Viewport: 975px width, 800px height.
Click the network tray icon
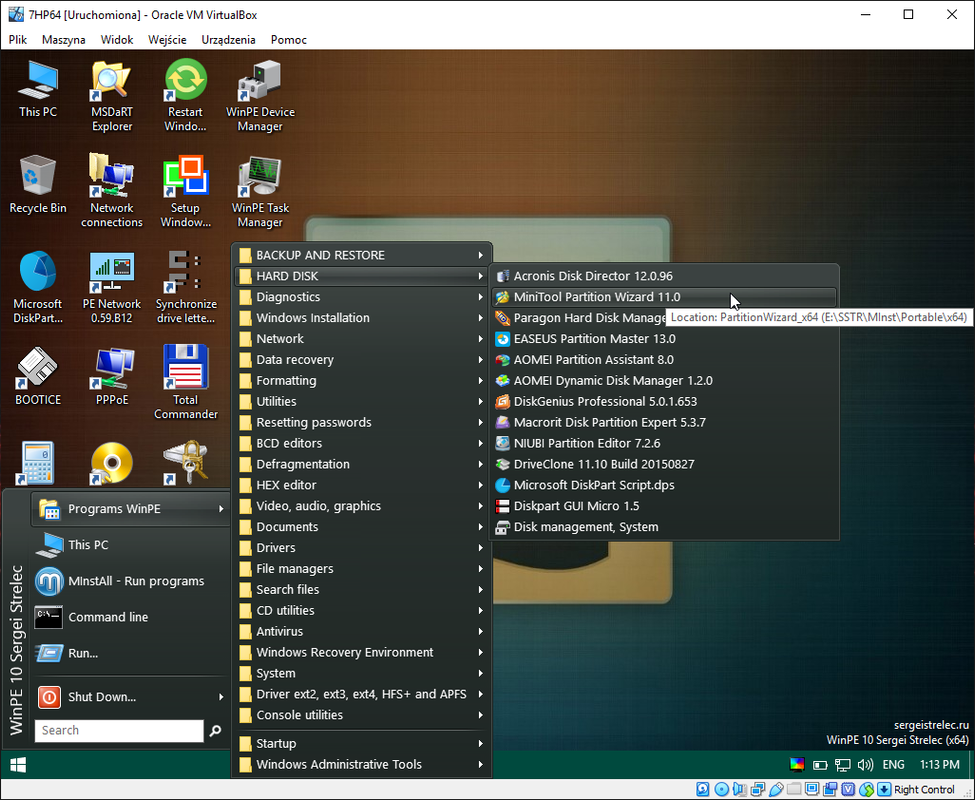[843, 765]
